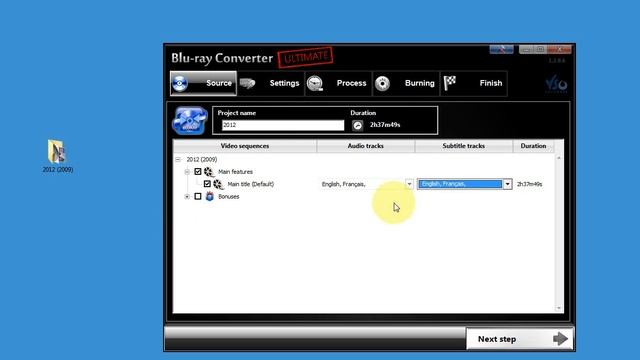Click the highlighted subtitle English, Français field

point(460,184)
